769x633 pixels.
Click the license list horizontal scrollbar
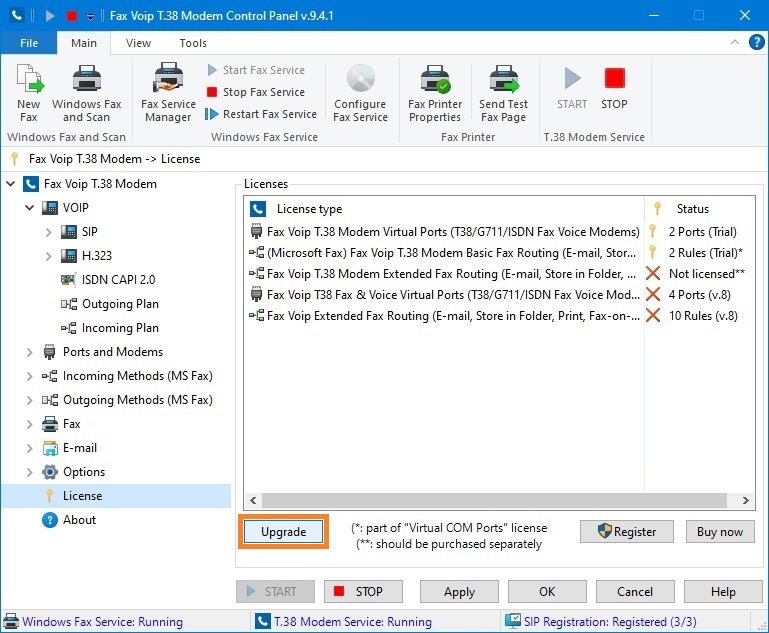[x=494, y=500]
